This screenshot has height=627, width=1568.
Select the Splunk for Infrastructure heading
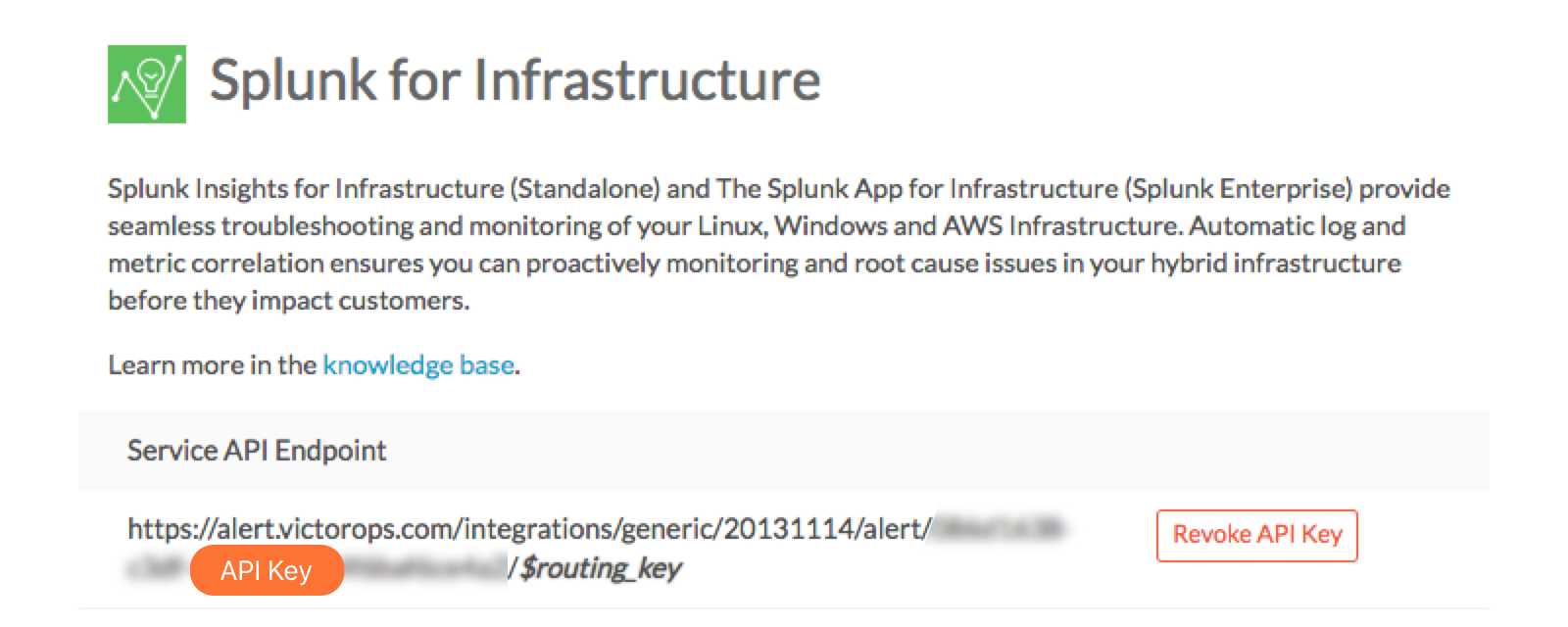pos(514,80)
